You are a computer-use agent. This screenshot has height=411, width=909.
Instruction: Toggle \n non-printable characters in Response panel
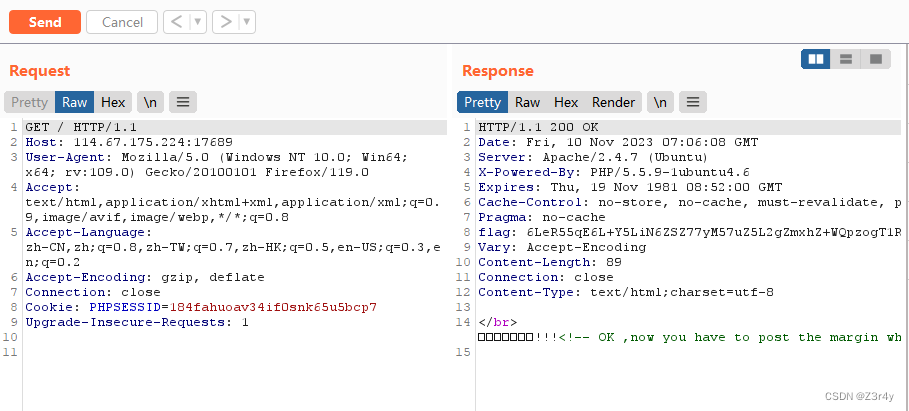(660, 102)
